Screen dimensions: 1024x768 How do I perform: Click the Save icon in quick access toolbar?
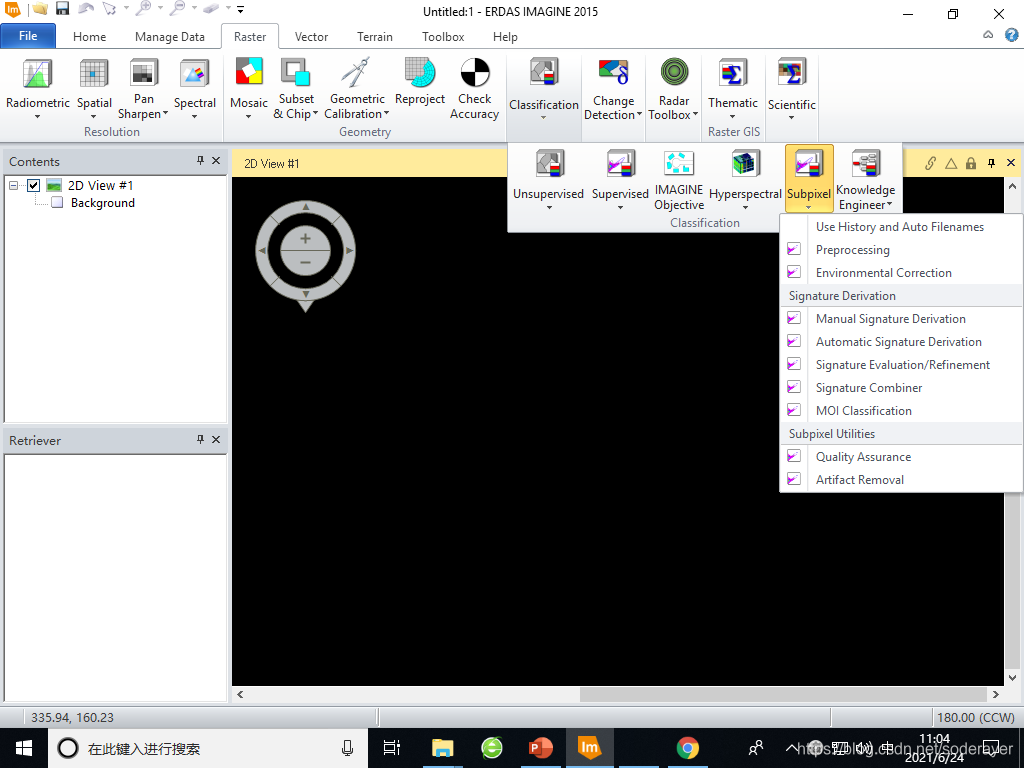pos(62,9)
